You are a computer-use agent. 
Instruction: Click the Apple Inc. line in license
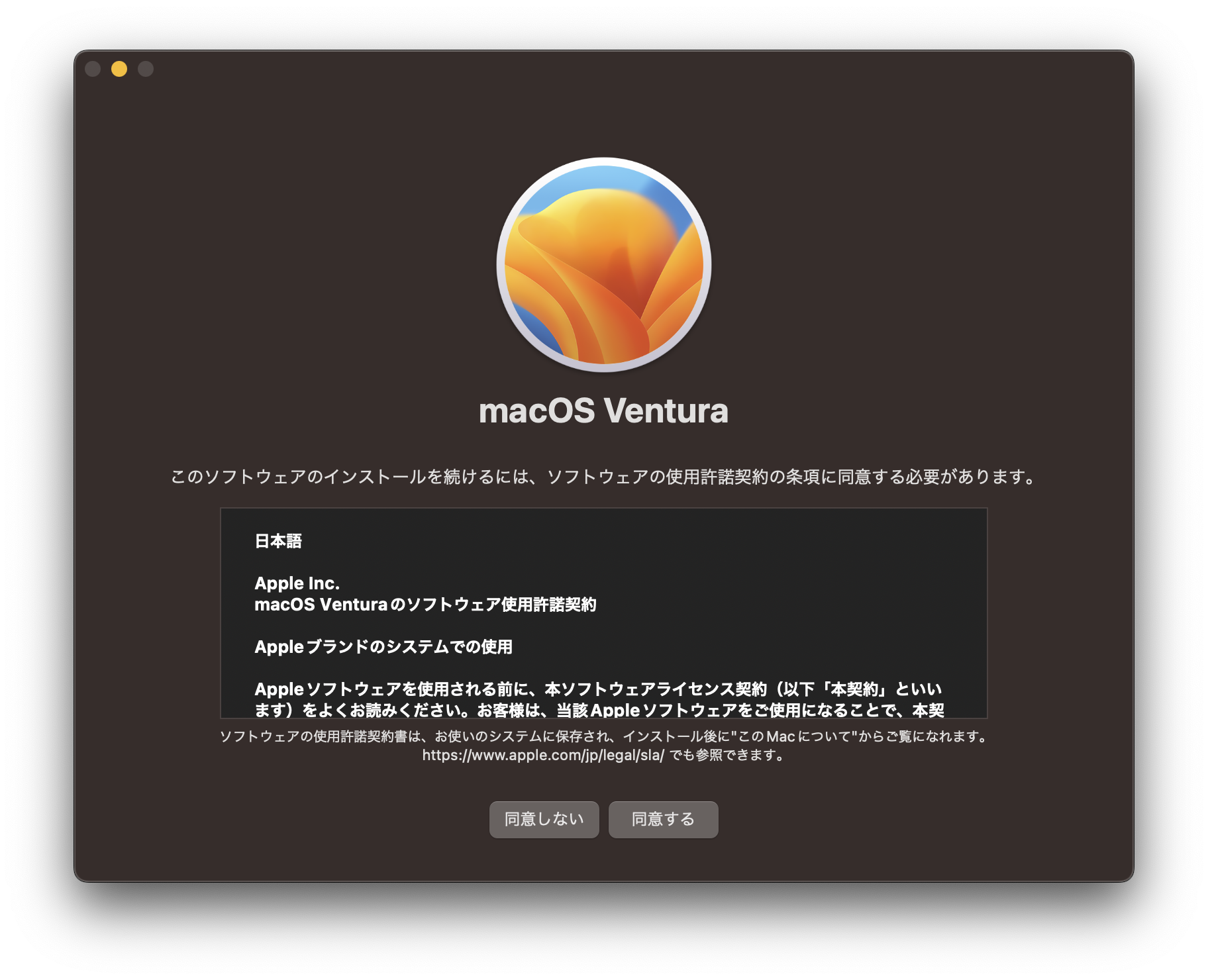[x=297, y=583]
